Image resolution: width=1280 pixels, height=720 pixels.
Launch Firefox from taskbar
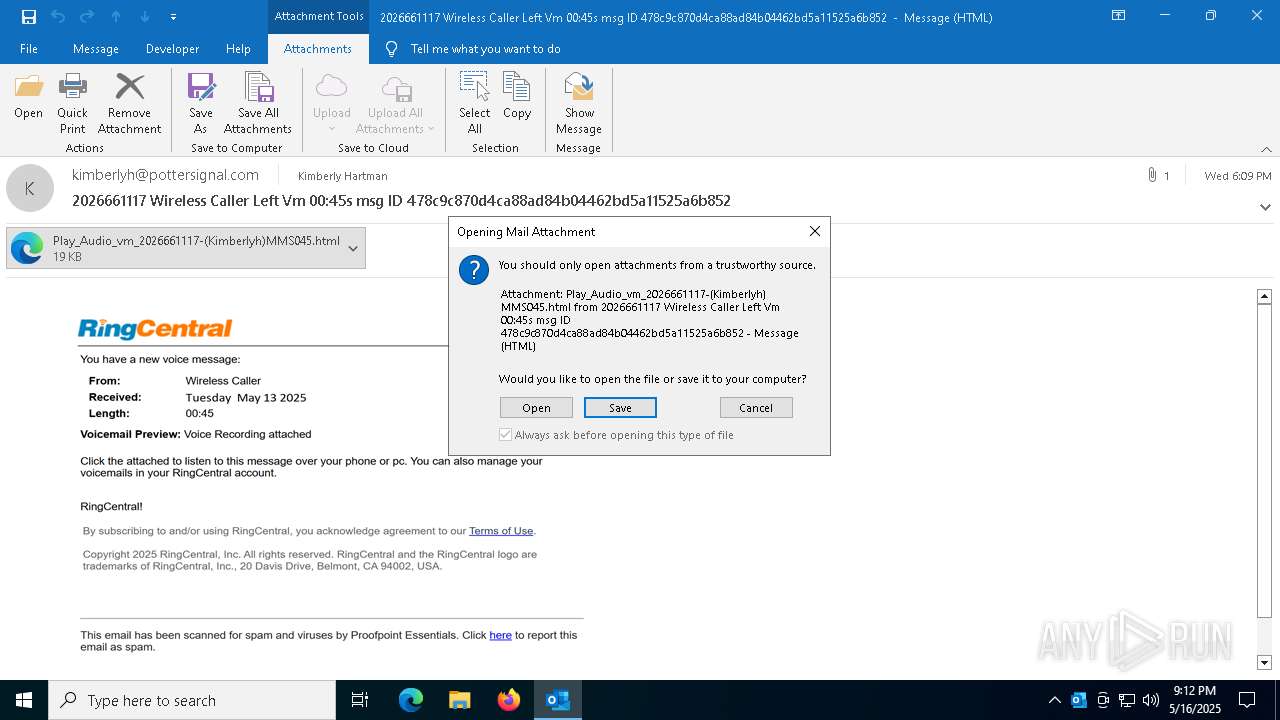pos(509,700)
